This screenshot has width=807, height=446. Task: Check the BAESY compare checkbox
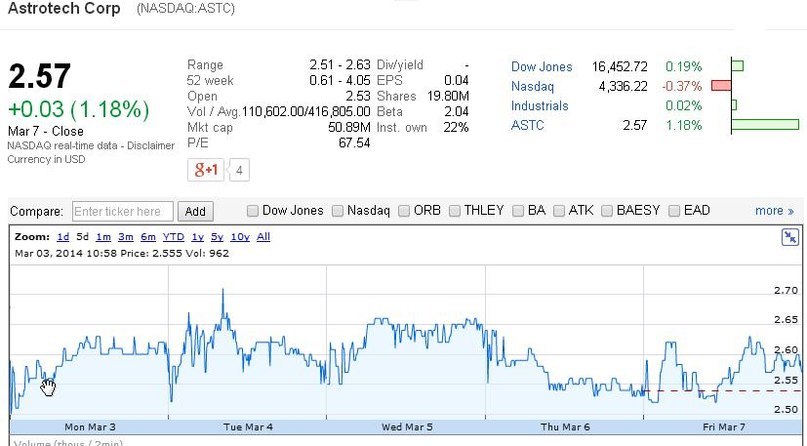click(x=607, y=211)
